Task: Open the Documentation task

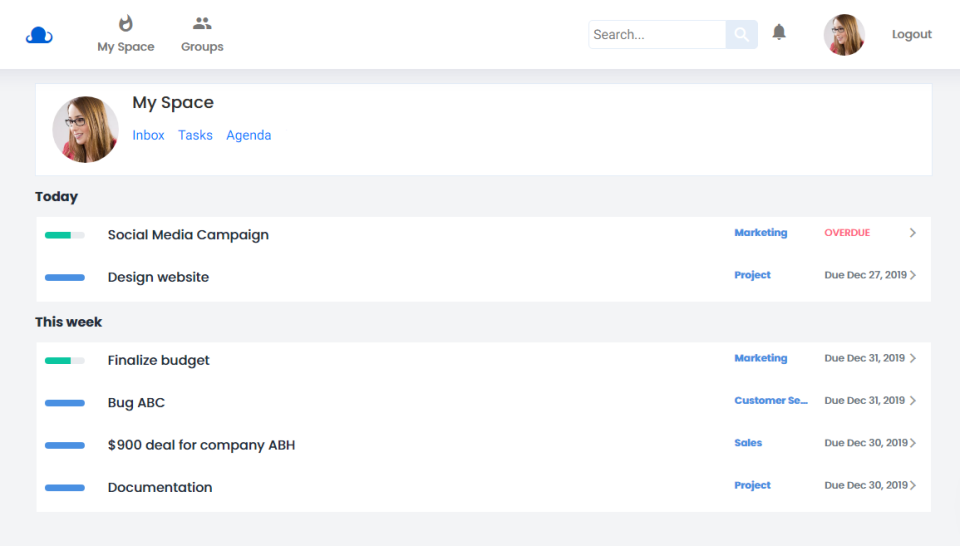Action: (160, 487)
